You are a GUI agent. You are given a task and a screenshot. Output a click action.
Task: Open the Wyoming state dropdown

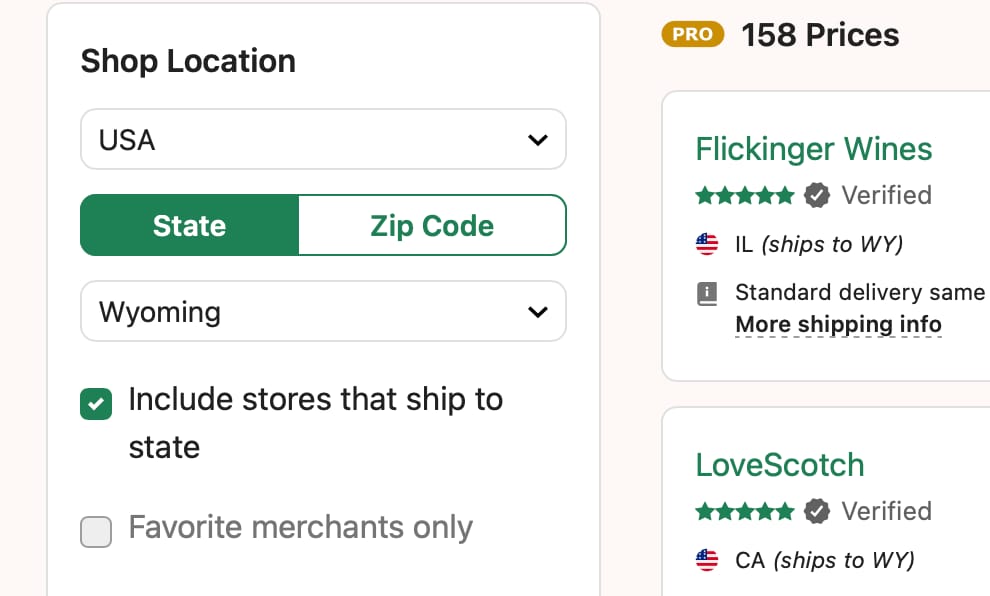323,312
